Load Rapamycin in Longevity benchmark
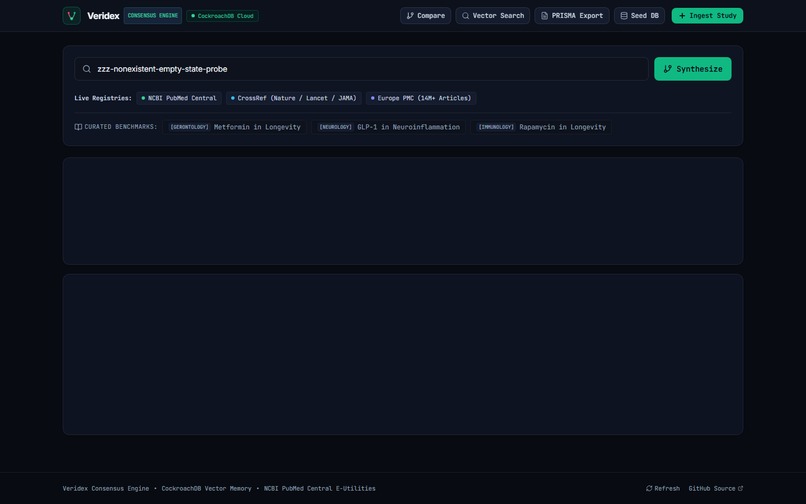Image resolution: width=806 pixels, height=504 pixels. [541, 127]
